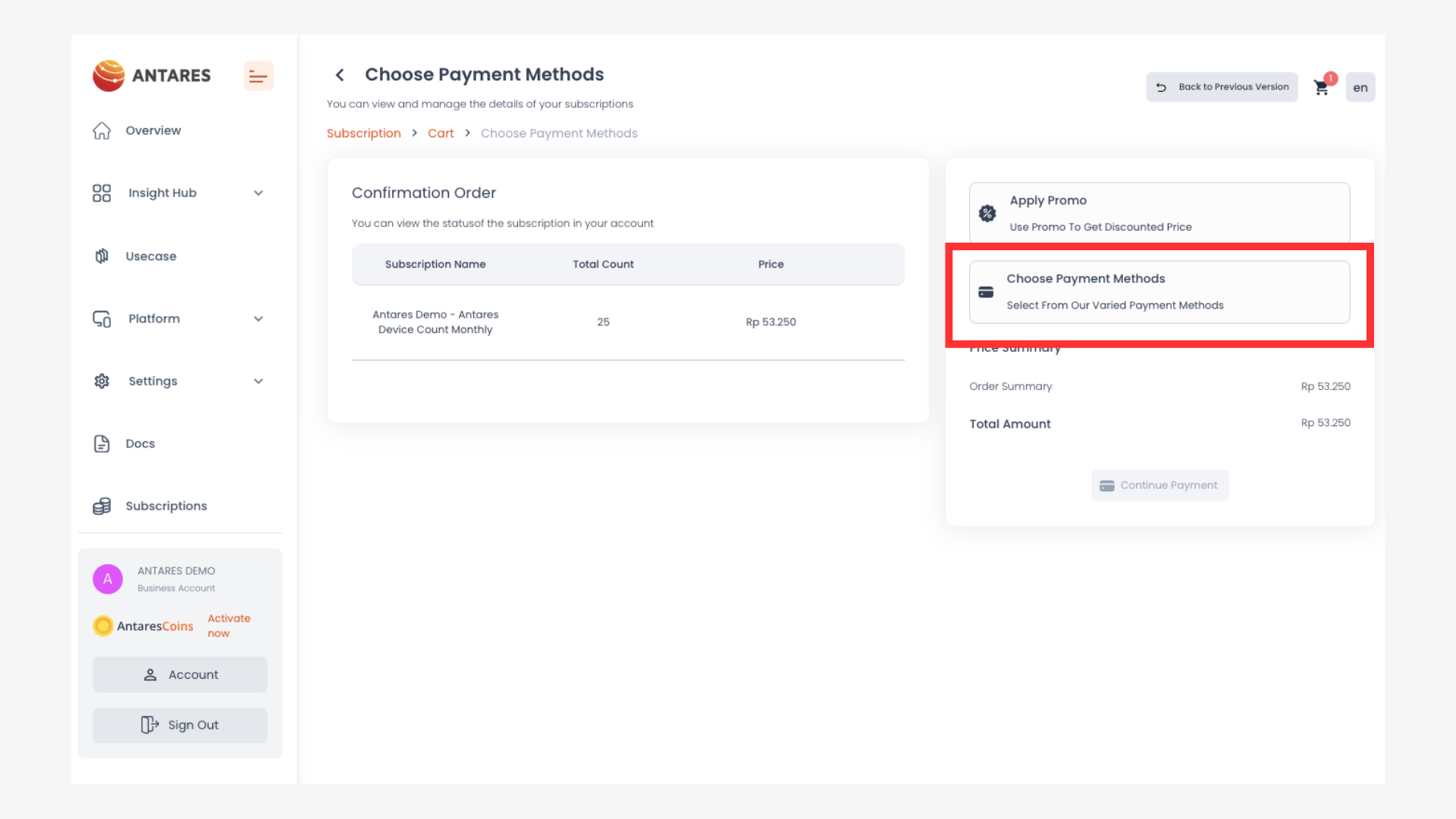1456x819 pixels.
Task: Click the Activate now link
Action: tap(228, 626)
